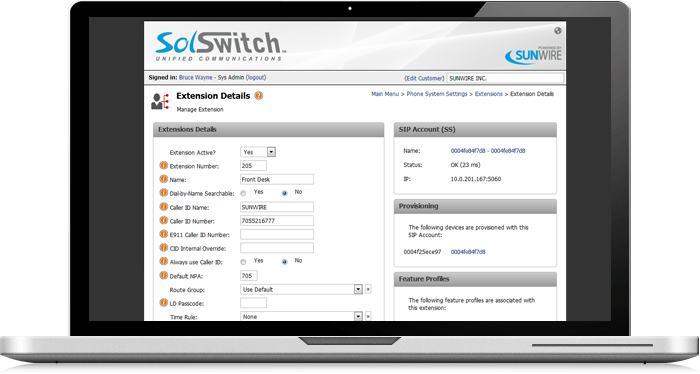700x374 pixels.
Task: Click info icon next to LD Passcode
Action: tap(164, 303)
